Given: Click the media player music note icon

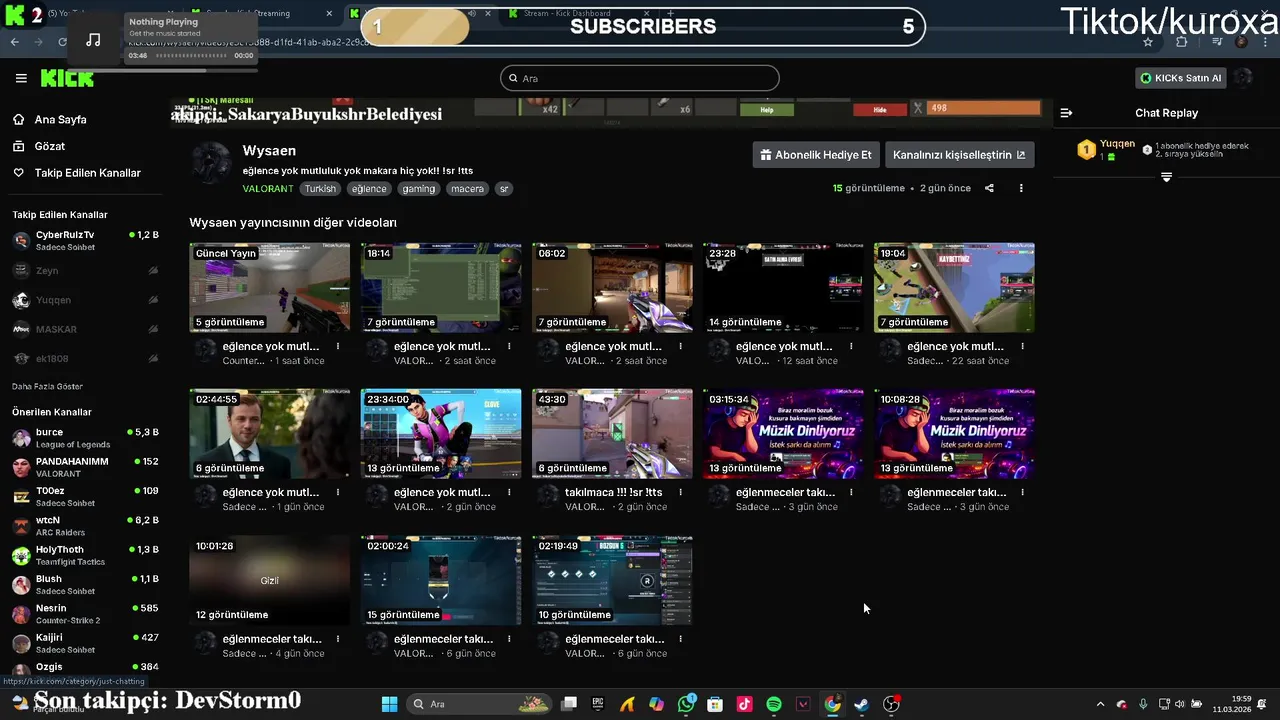Looking at the screenshot, I should (93, 40).
